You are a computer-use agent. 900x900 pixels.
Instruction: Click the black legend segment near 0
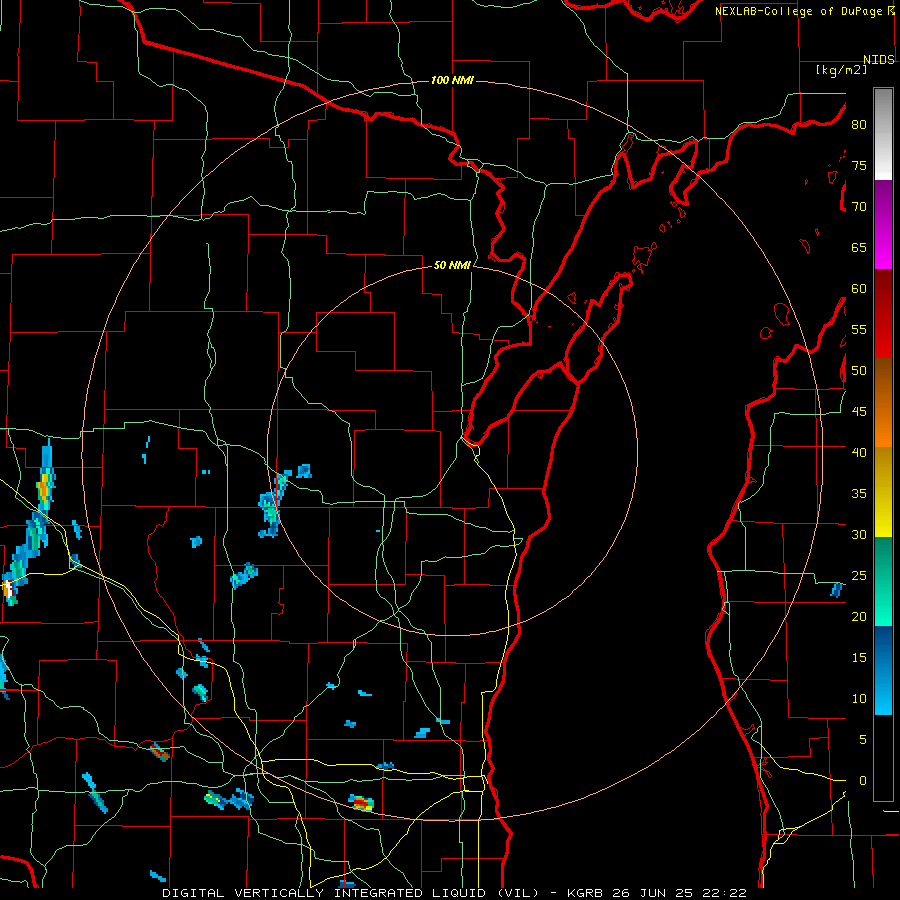(883, 758)
